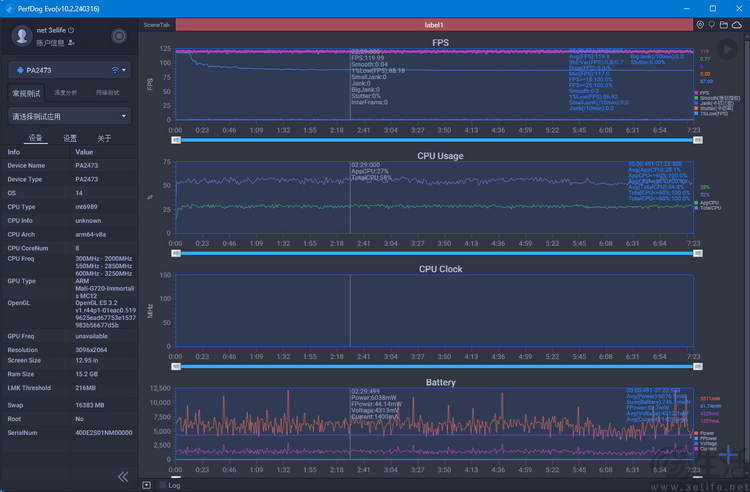The width and height of the screenshot is (750, 492).
Task: Click the Info column header
Action: [14, 152]
